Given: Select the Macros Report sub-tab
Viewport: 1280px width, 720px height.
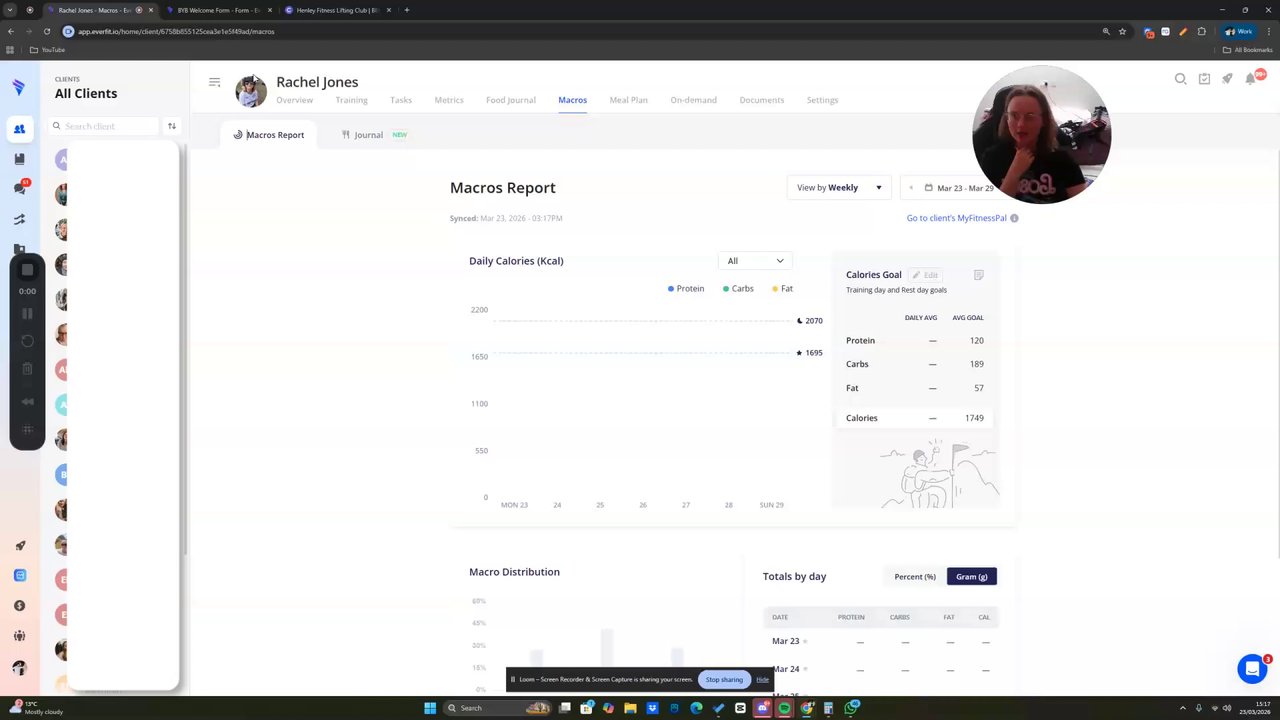Looking at the screenshot, I should [269, 135].
